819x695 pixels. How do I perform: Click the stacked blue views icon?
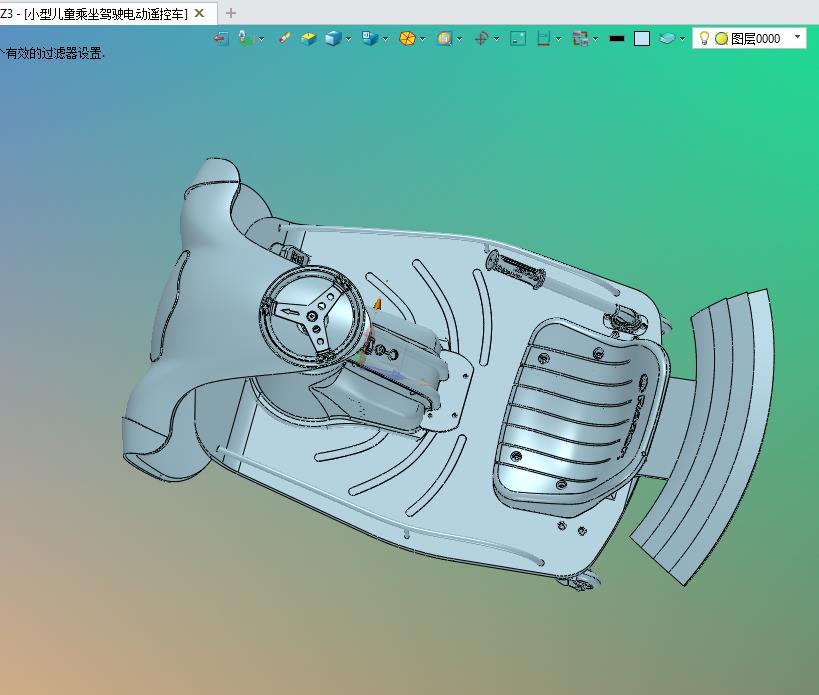[x=370, y=39]
